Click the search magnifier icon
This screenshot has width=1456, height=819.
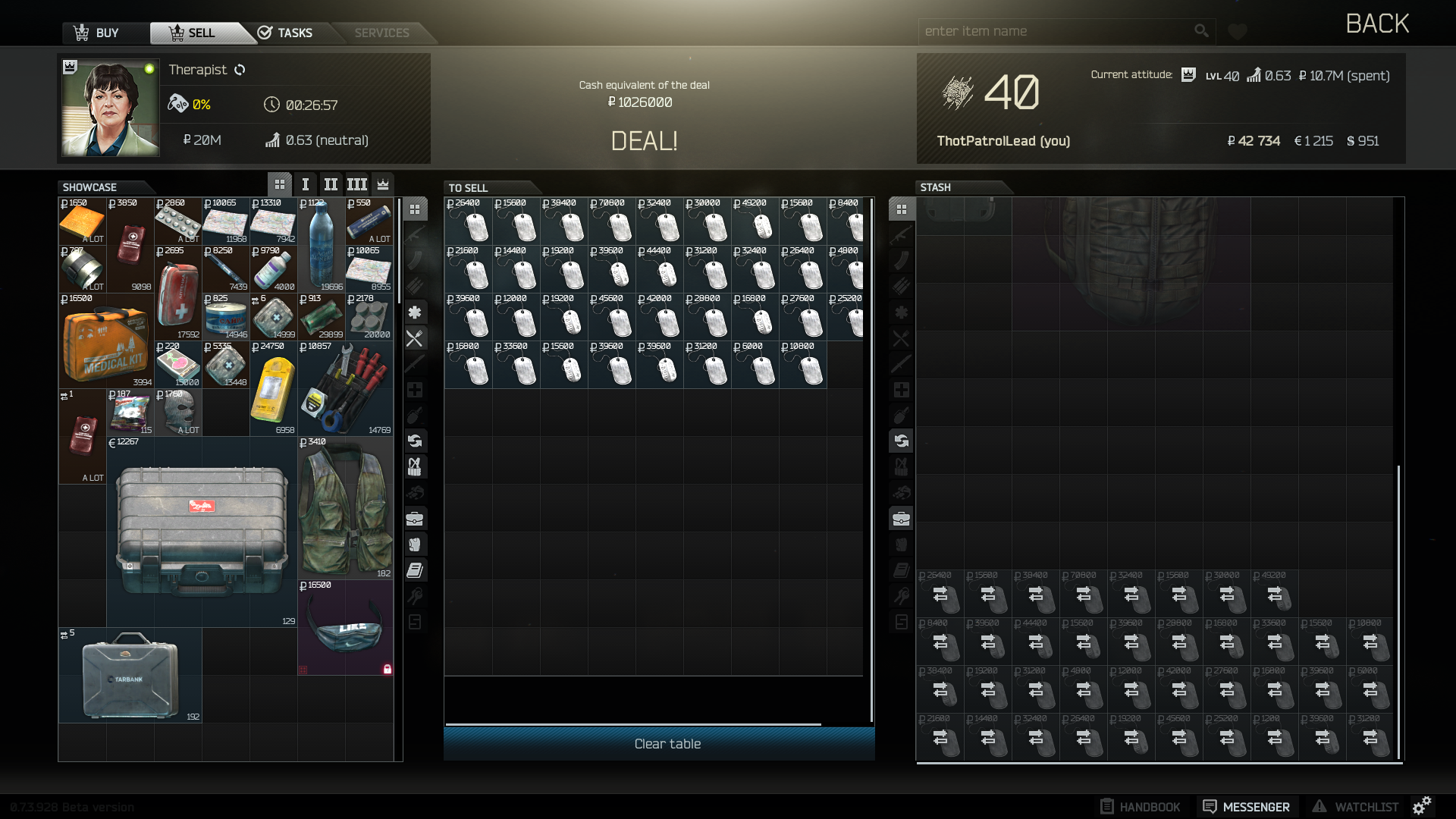pos(1201,31)
